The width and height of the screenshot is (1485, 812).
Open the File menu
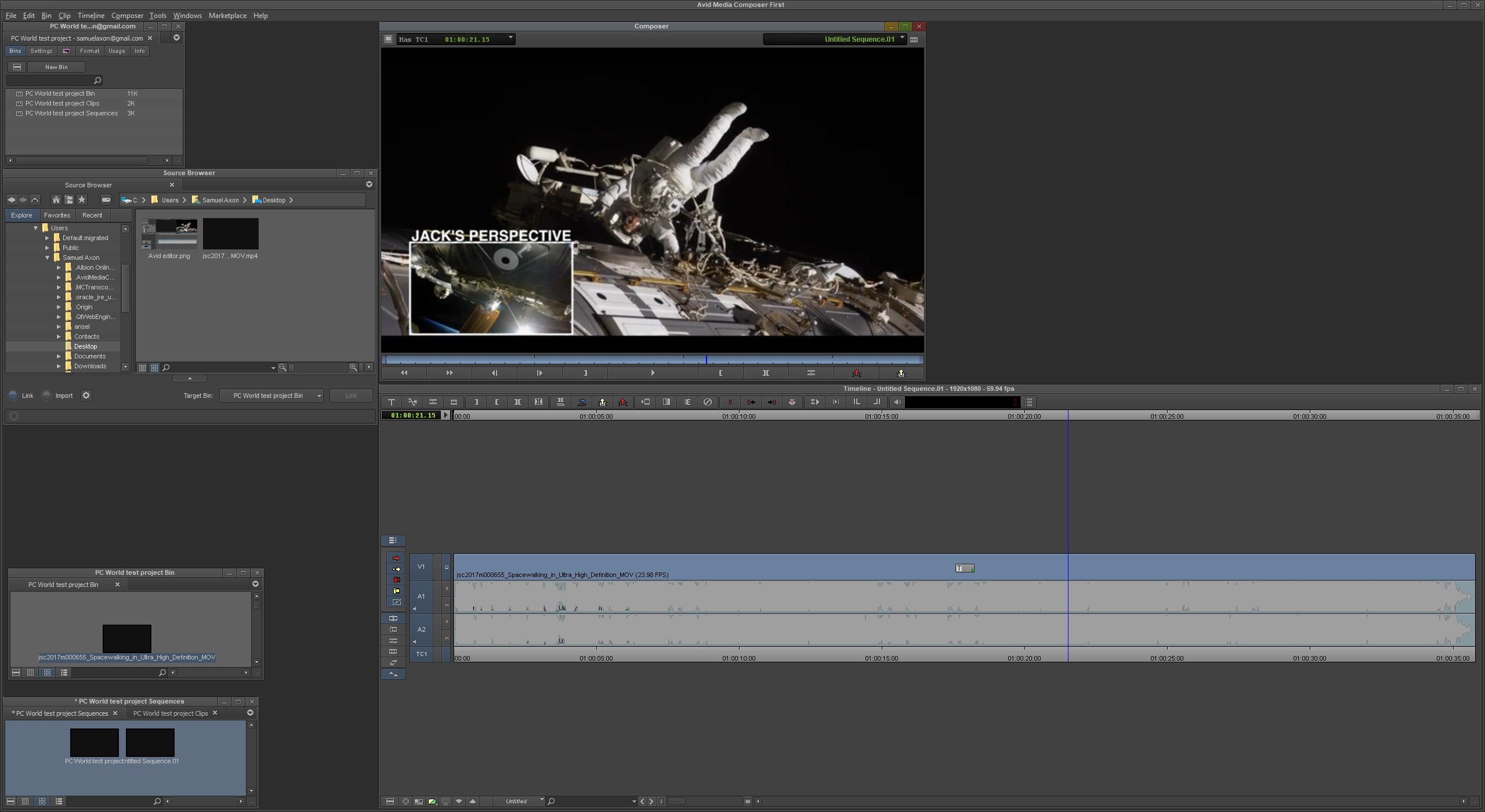(x=11, y=16)
